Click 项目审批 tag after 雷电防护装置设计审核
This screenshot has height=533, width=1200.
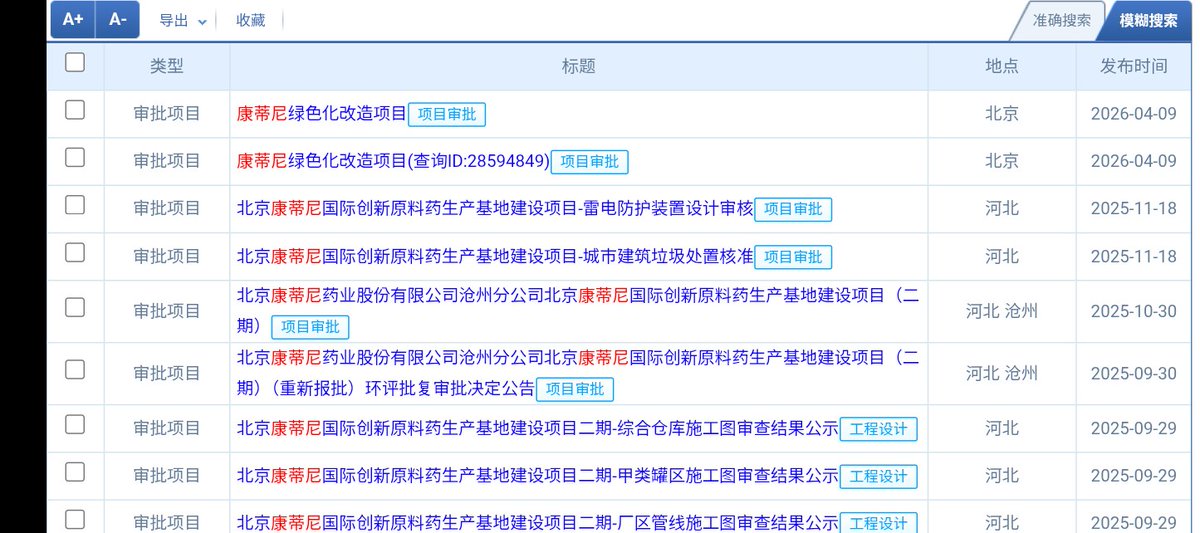793,209
